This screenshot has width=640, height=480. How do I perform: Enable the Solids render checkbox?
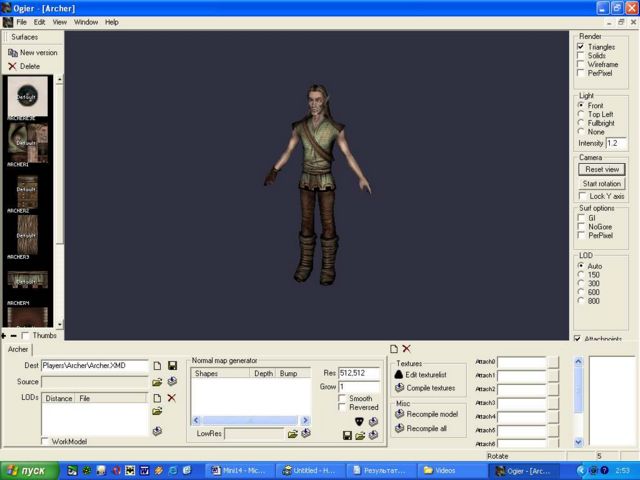pos(581,56)
